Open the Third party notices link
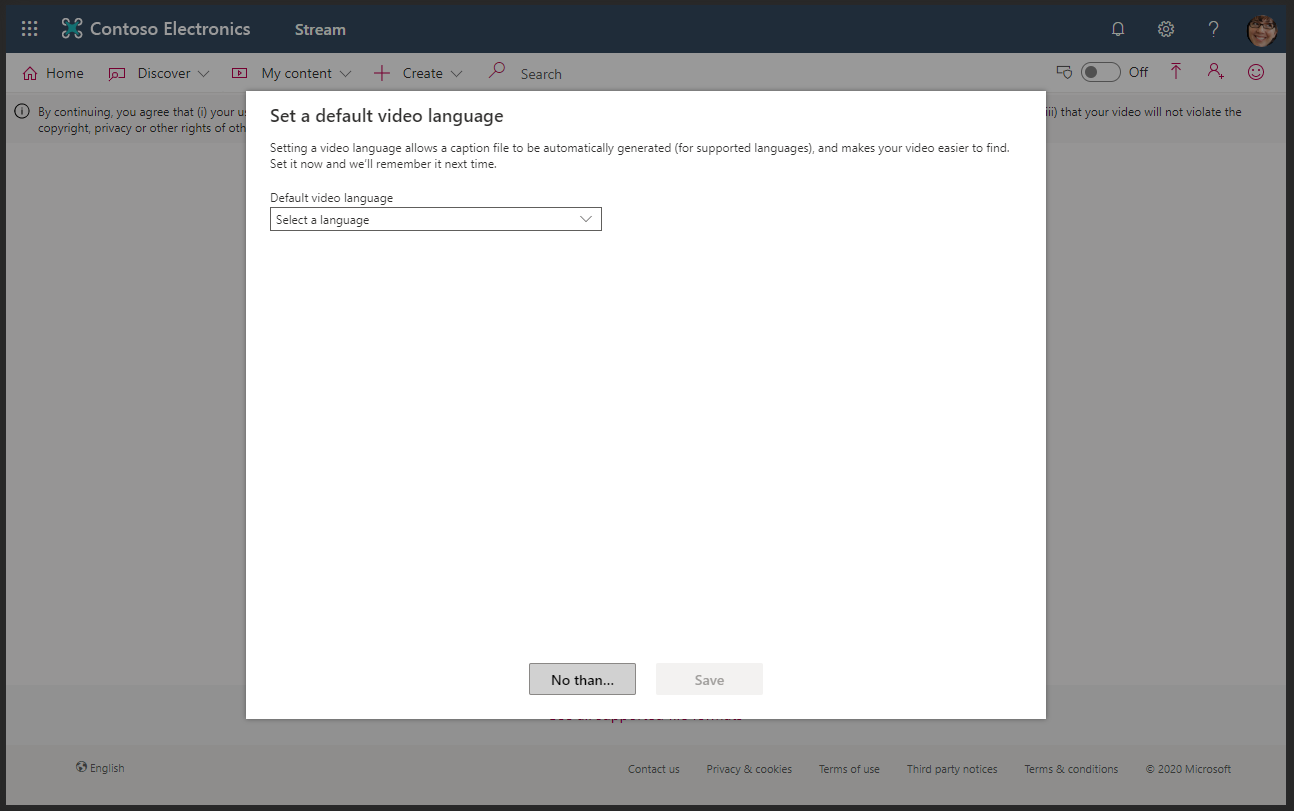 [952, 769]
